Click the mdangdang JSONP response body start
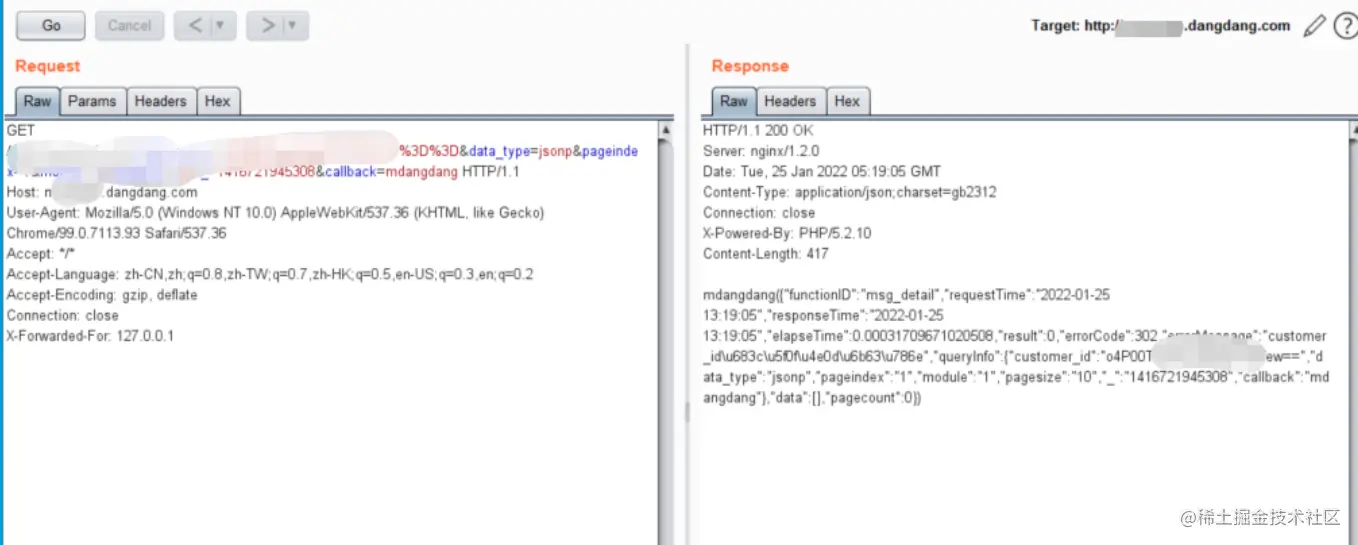This screenshot has width=1358, height=545. pyautogui.click(x=906, y=295)
